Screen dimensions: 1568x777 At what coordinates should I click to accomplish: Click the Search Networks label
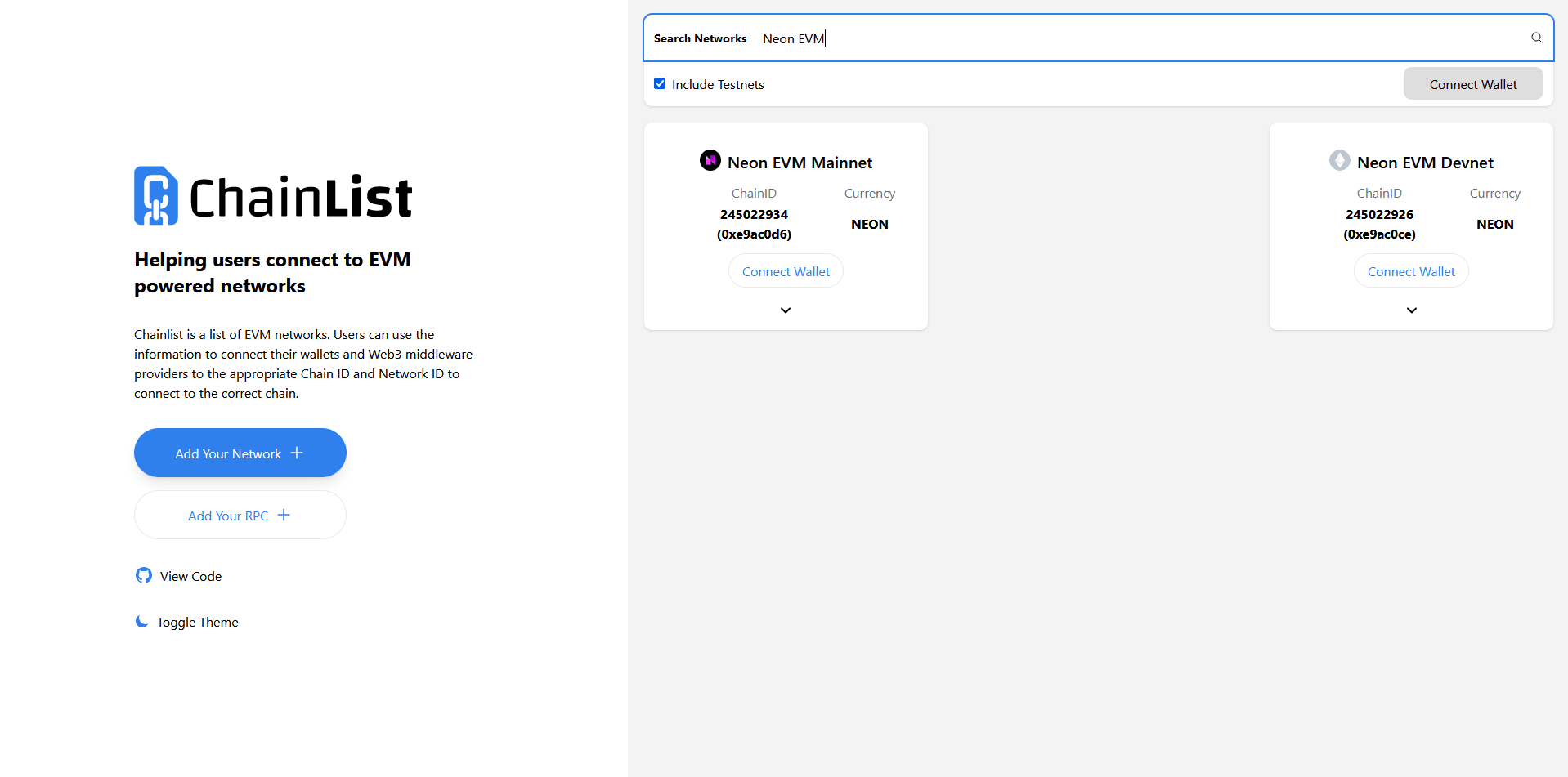tap(700, 38)
